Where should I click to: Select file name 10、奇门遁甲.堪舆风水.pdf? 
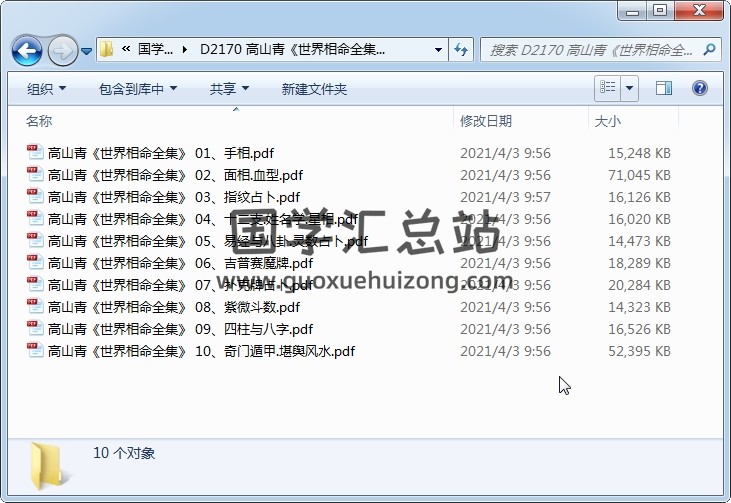(201, 351)
